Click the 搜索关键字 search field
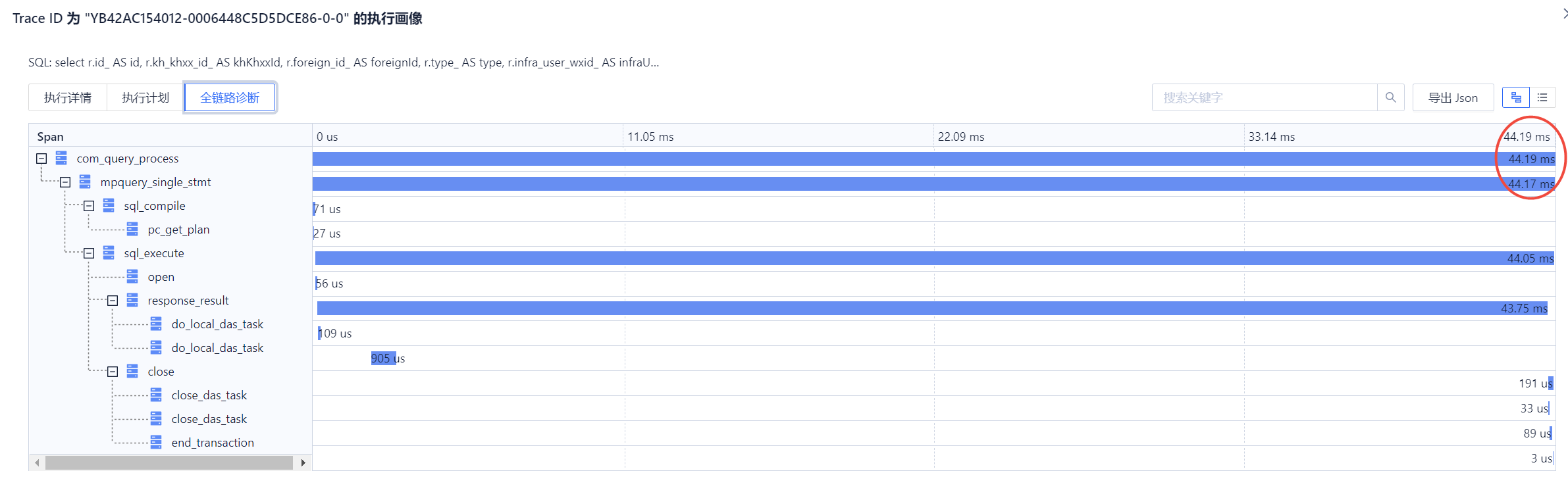 click(x=1264, y=97)
